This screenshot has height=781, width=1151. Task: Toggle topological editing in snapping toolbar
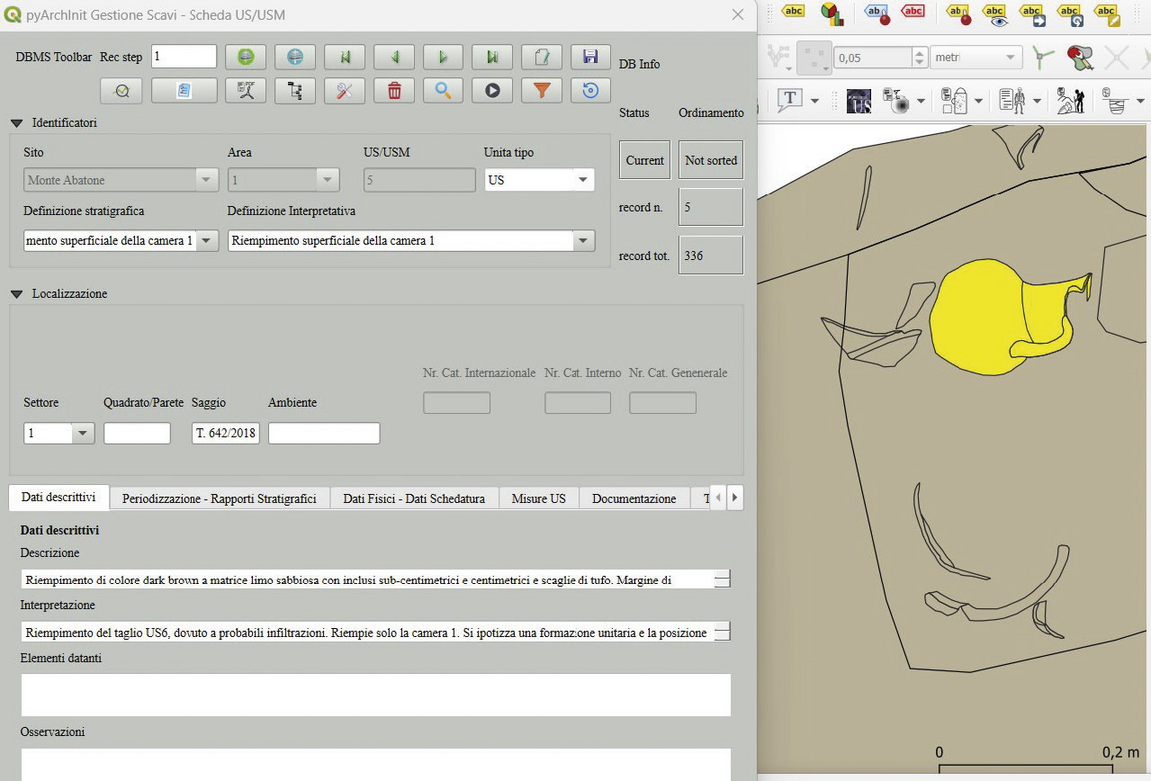[x=1043, y=58]
